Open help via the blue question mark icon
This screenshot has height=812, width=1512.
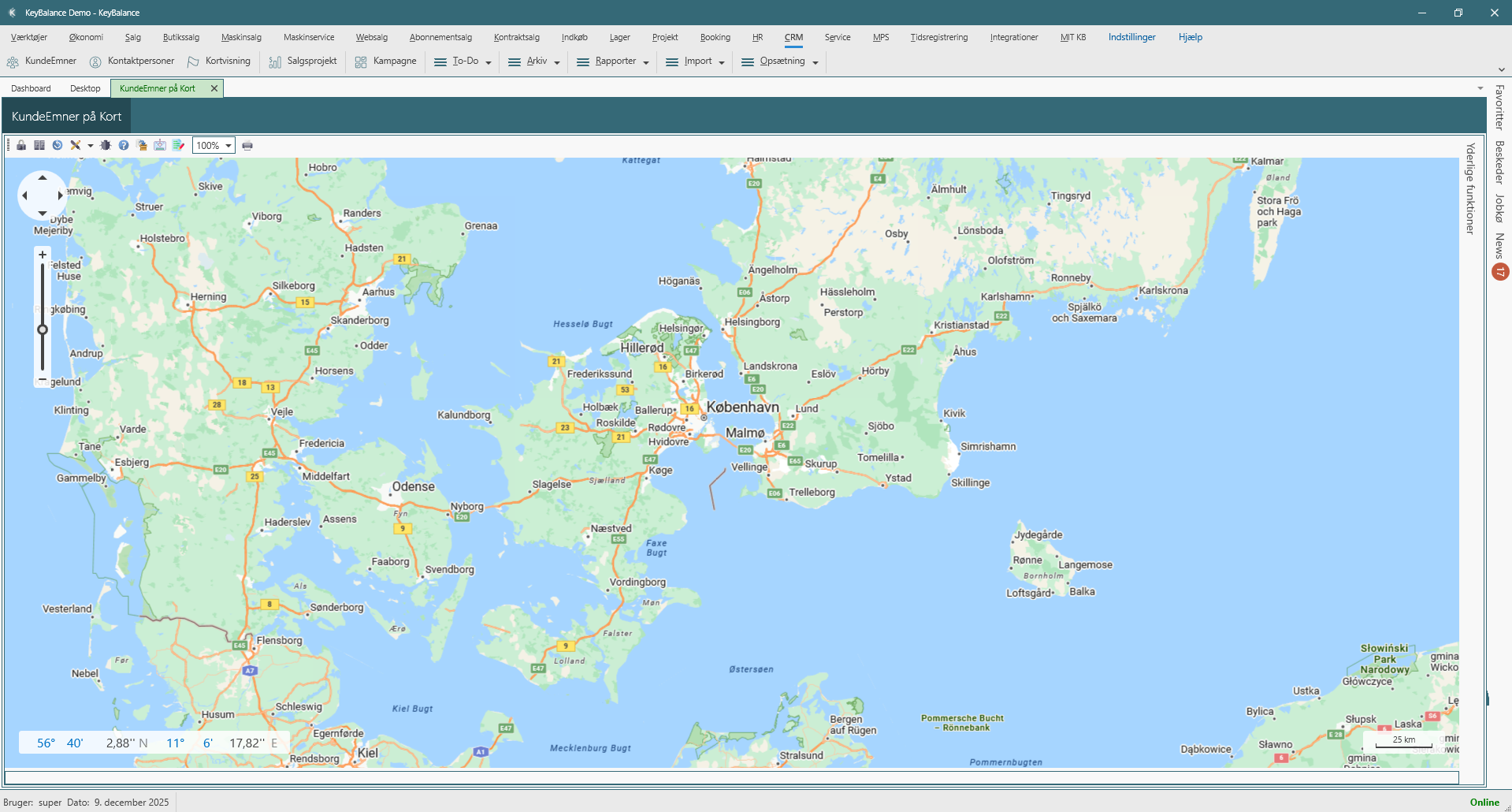tap(124, 145)
